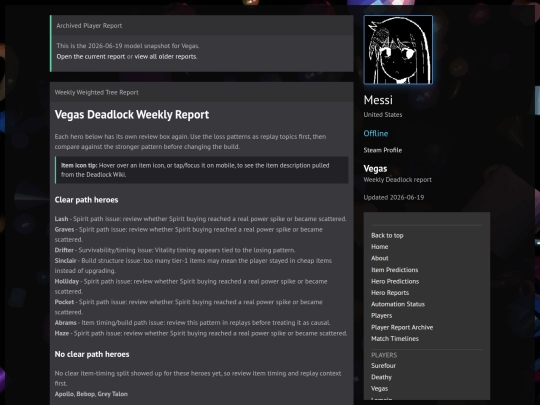The image size is (540, 405).
Task: Select player Surefour in sidebar
Action: [383, 366]
